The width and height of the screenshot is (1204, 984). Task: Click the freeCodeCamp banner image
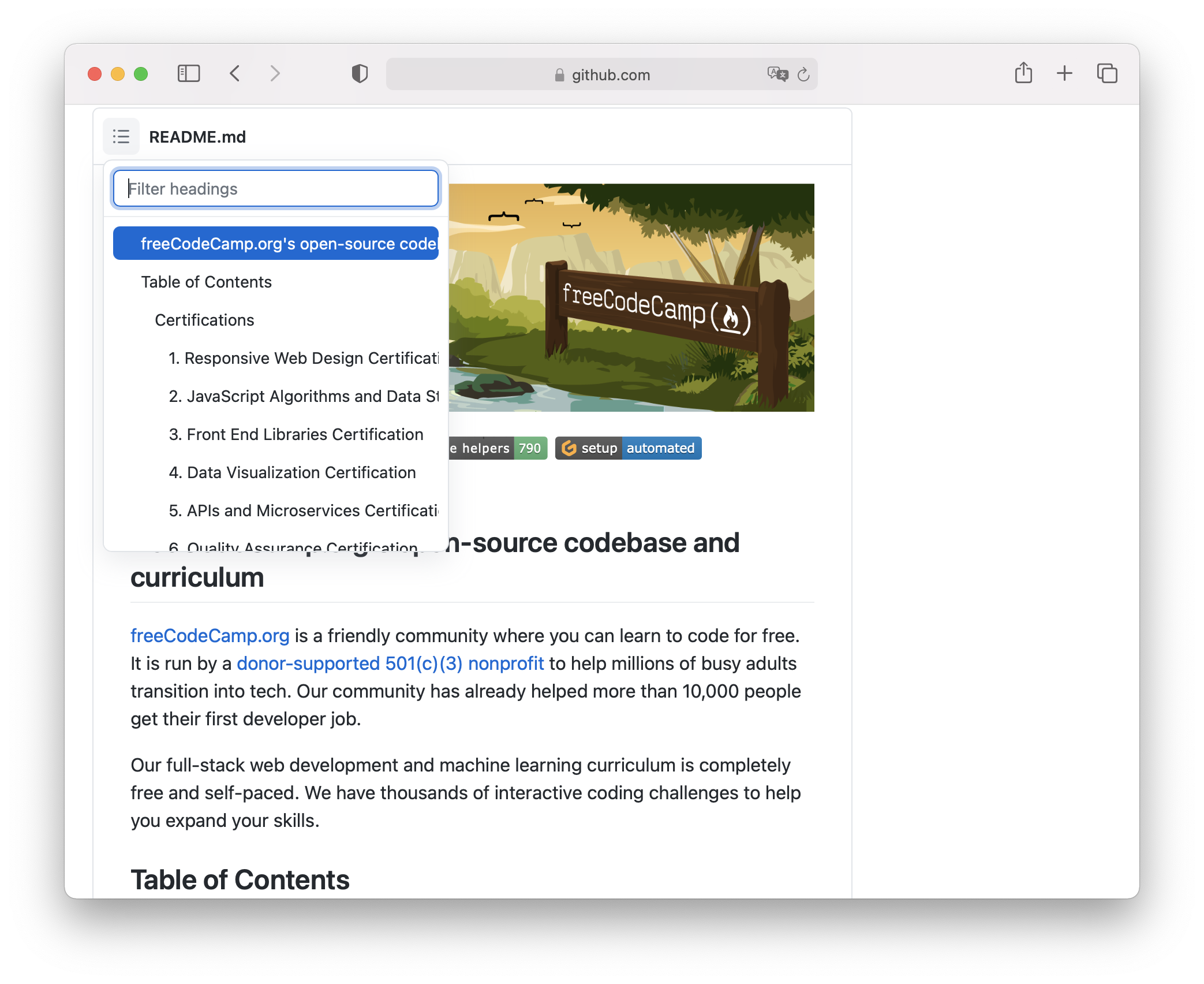coord(631,297)
